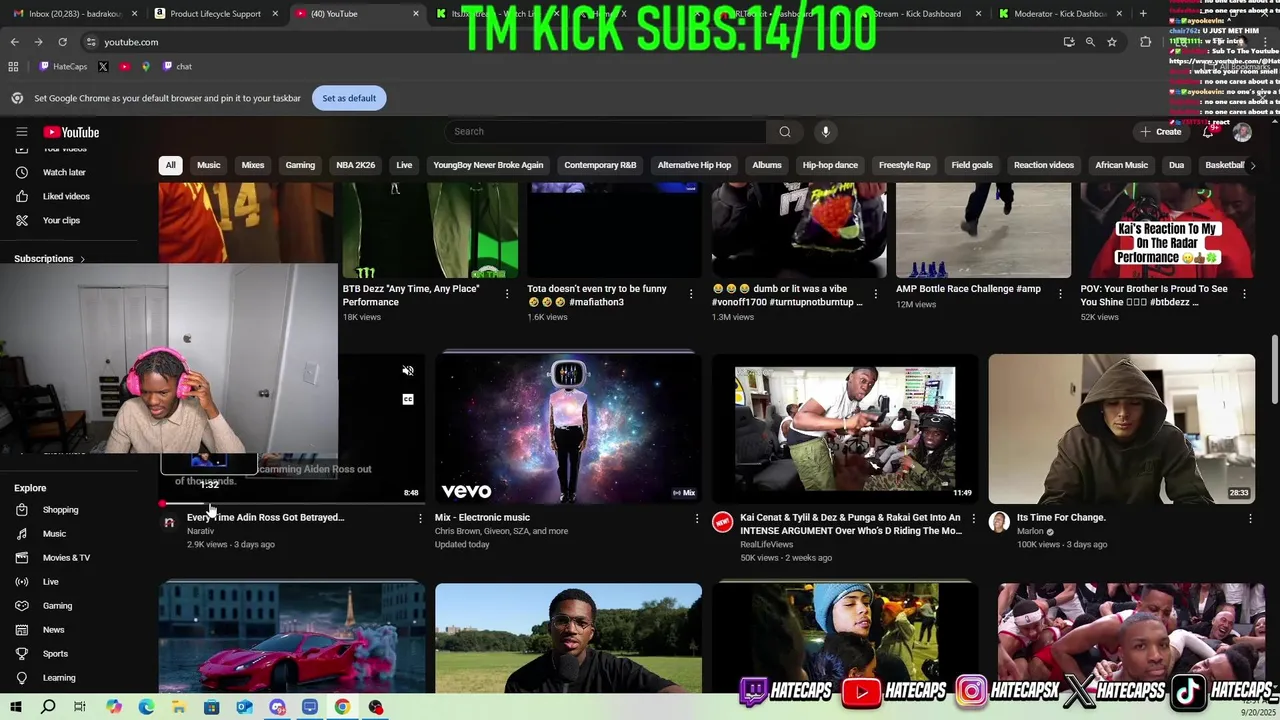This screenshot has width=1280, height=720.
Task: Open the Windows Start menu
Action: (16, 707)
